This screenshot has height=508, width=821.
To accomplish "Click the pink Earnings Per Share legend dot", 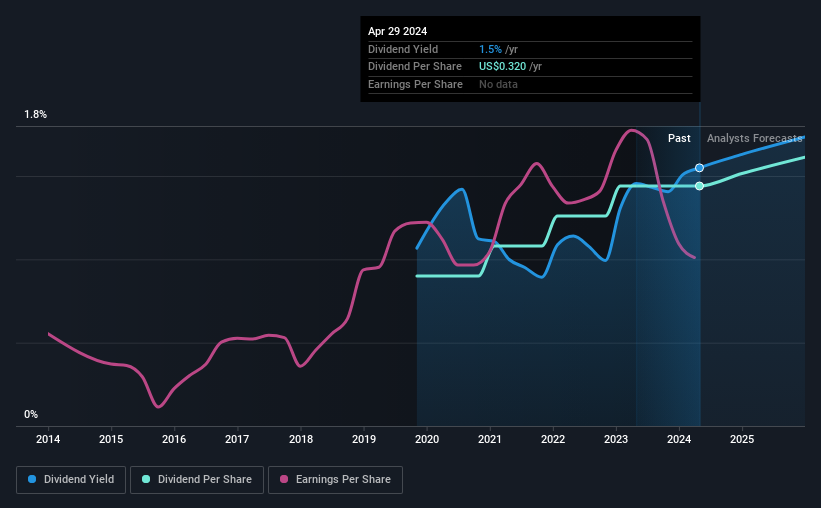I will point(284,479).
